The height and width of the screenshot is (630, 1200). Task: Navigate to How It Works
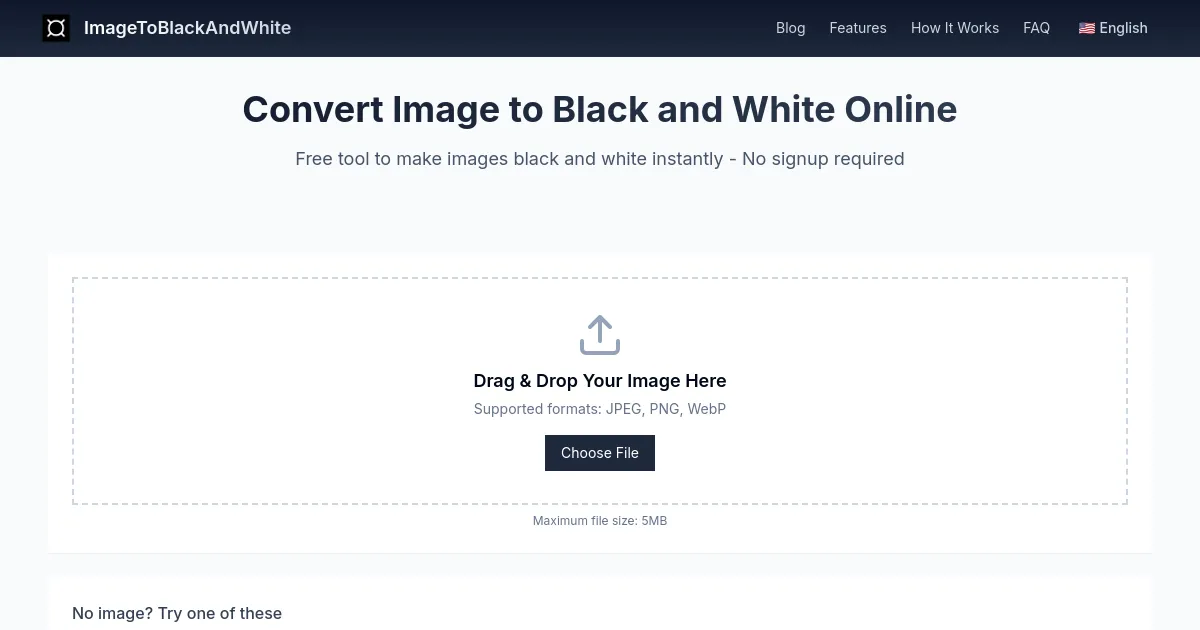coord(954,28)
